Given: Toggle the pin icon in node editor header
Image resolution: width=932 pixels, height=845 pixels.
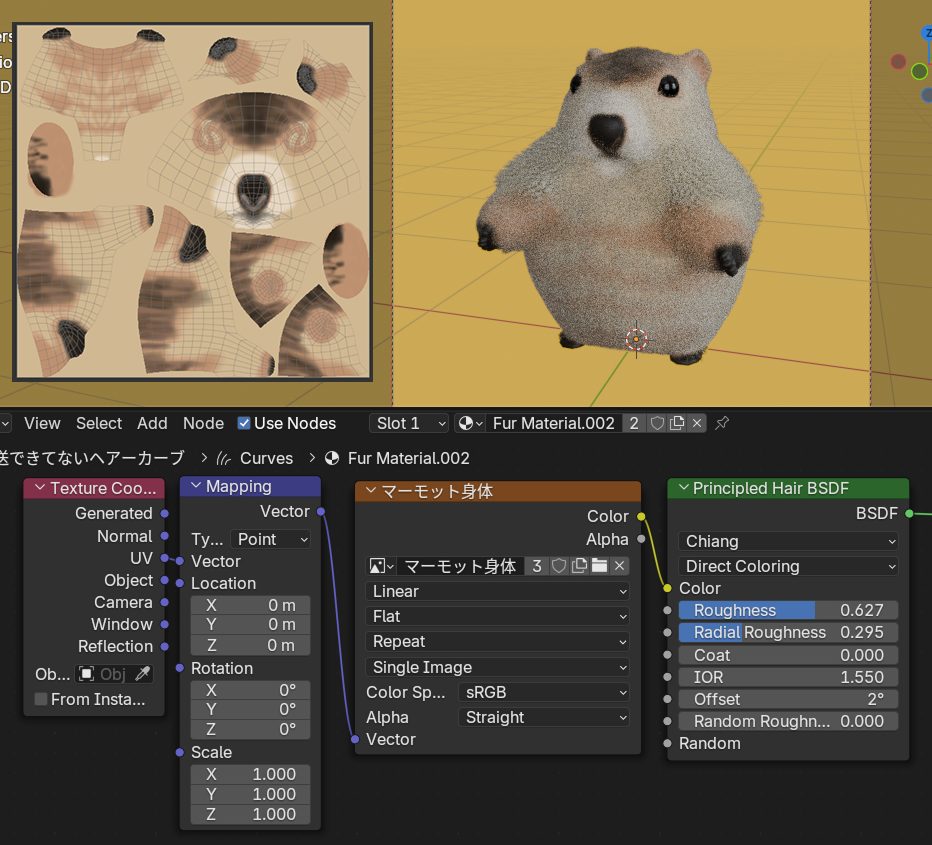Looking at the screenshot, I should pos(722,423).
